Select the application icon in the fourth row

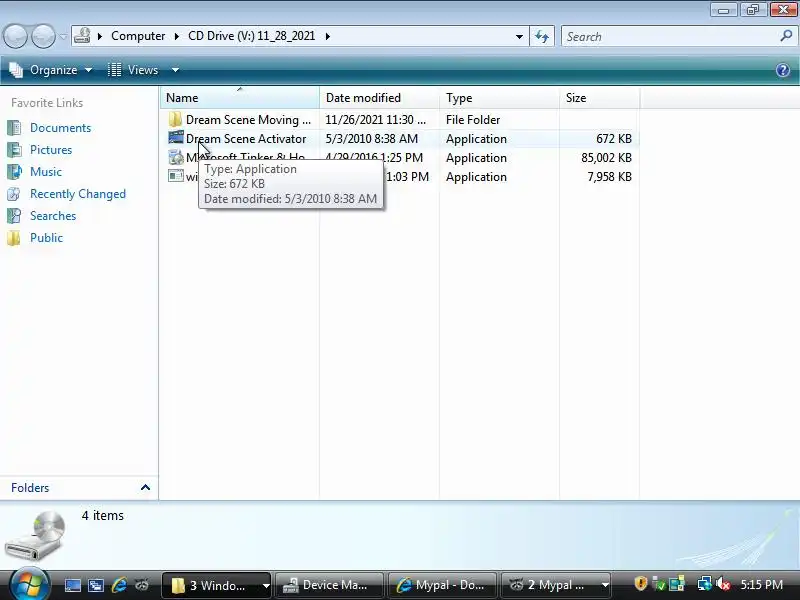coord(176,176)
